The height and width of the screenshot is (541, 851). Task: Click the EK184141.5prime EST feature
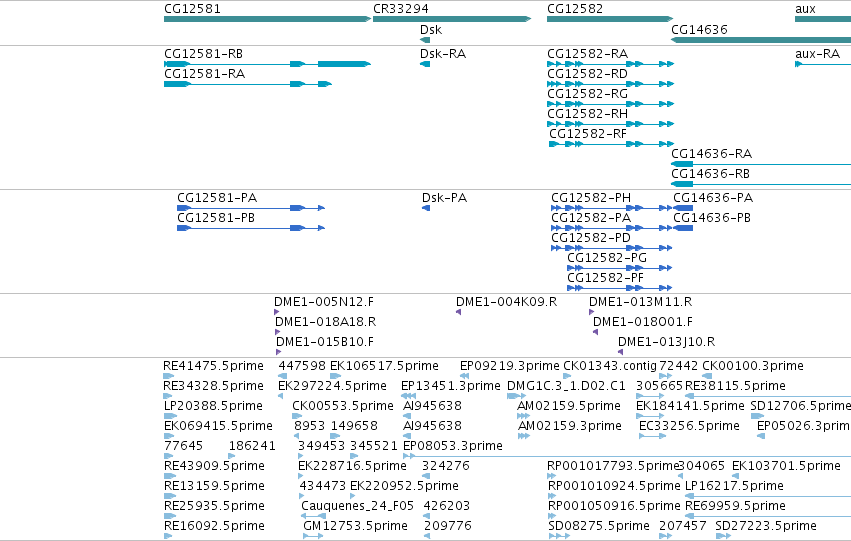tap(650, 416)
